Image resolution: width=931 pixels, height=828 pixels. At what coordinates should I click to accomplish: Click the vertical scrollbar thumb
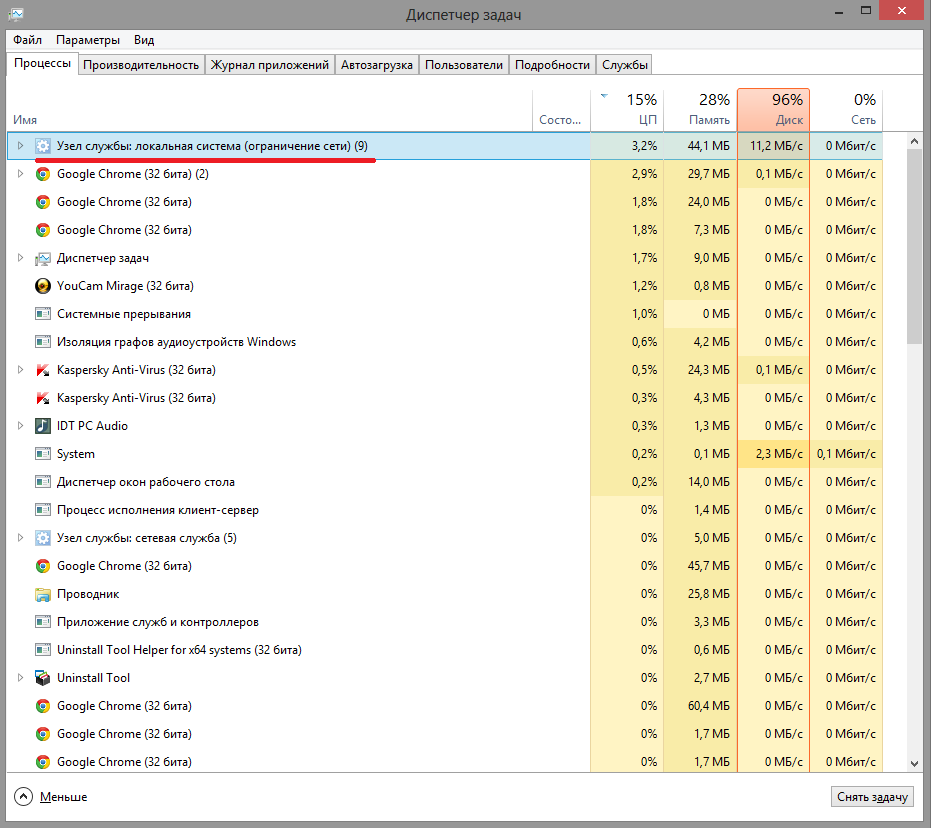pyautogui.click(x=914, y=246)
